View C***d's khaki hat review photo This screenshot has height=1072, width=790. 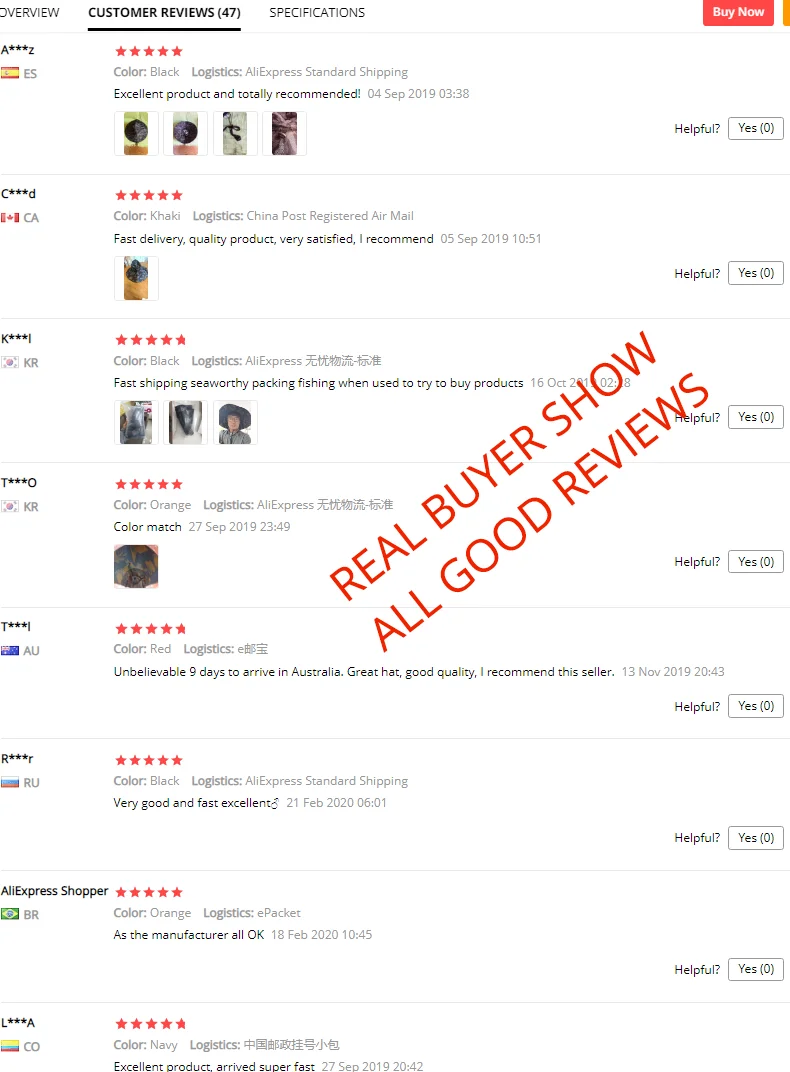click(x=136, y=278)
